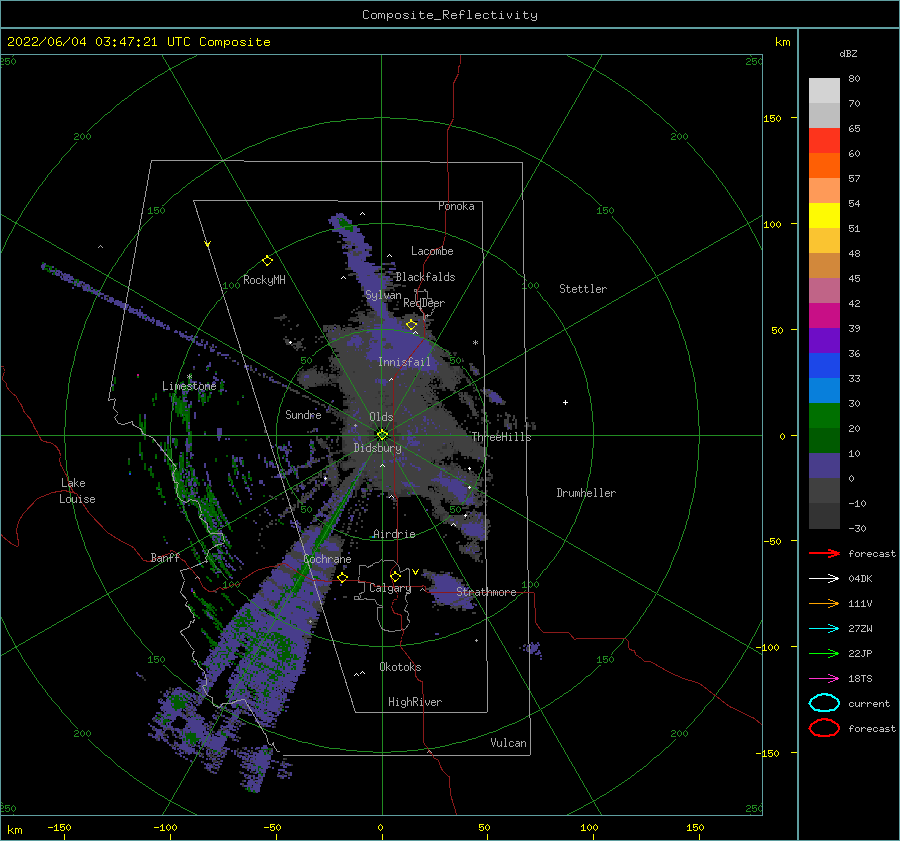Screen dimensions: 900x841
Task: Click the 65 dBZ red color swatch
Action: [824, 140]
